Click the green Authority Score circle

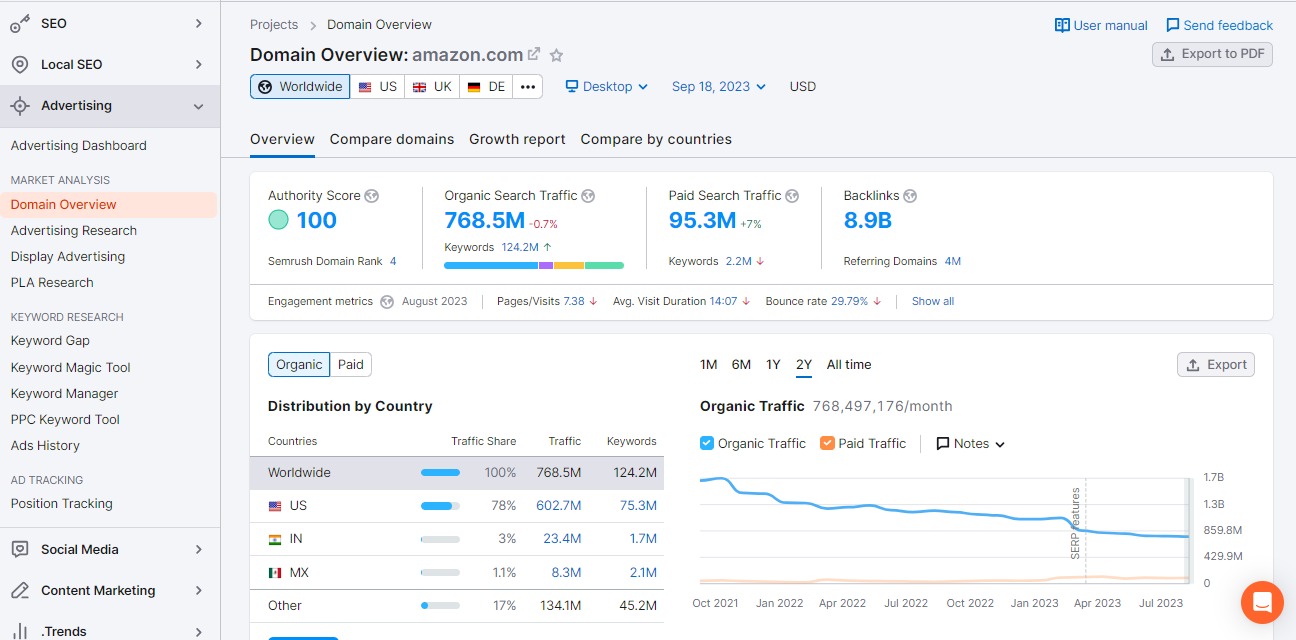[279, 220]
